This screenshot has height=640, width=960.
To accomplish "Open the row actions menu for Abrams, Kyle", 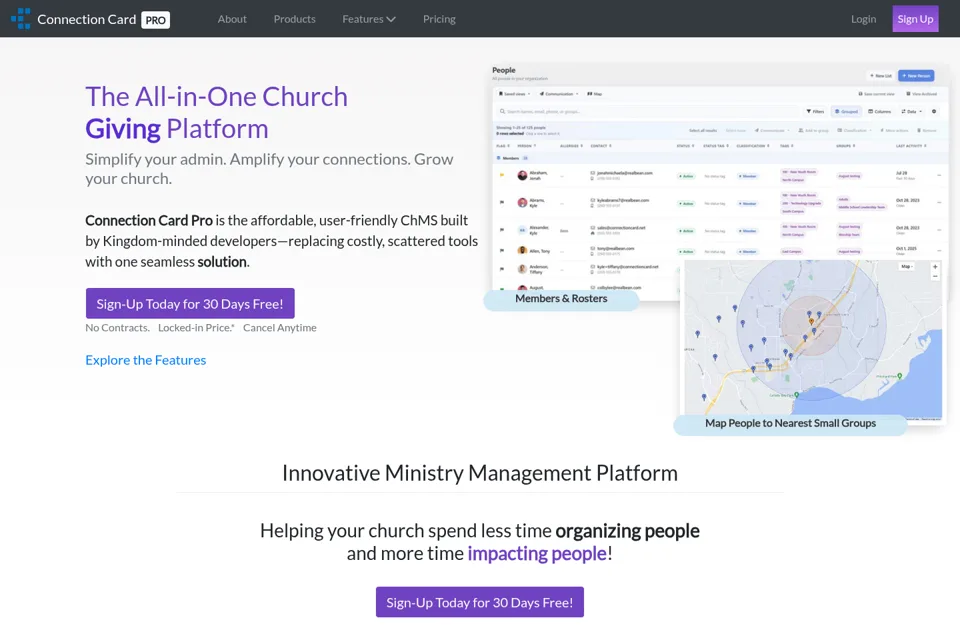I will pos(939,203).
